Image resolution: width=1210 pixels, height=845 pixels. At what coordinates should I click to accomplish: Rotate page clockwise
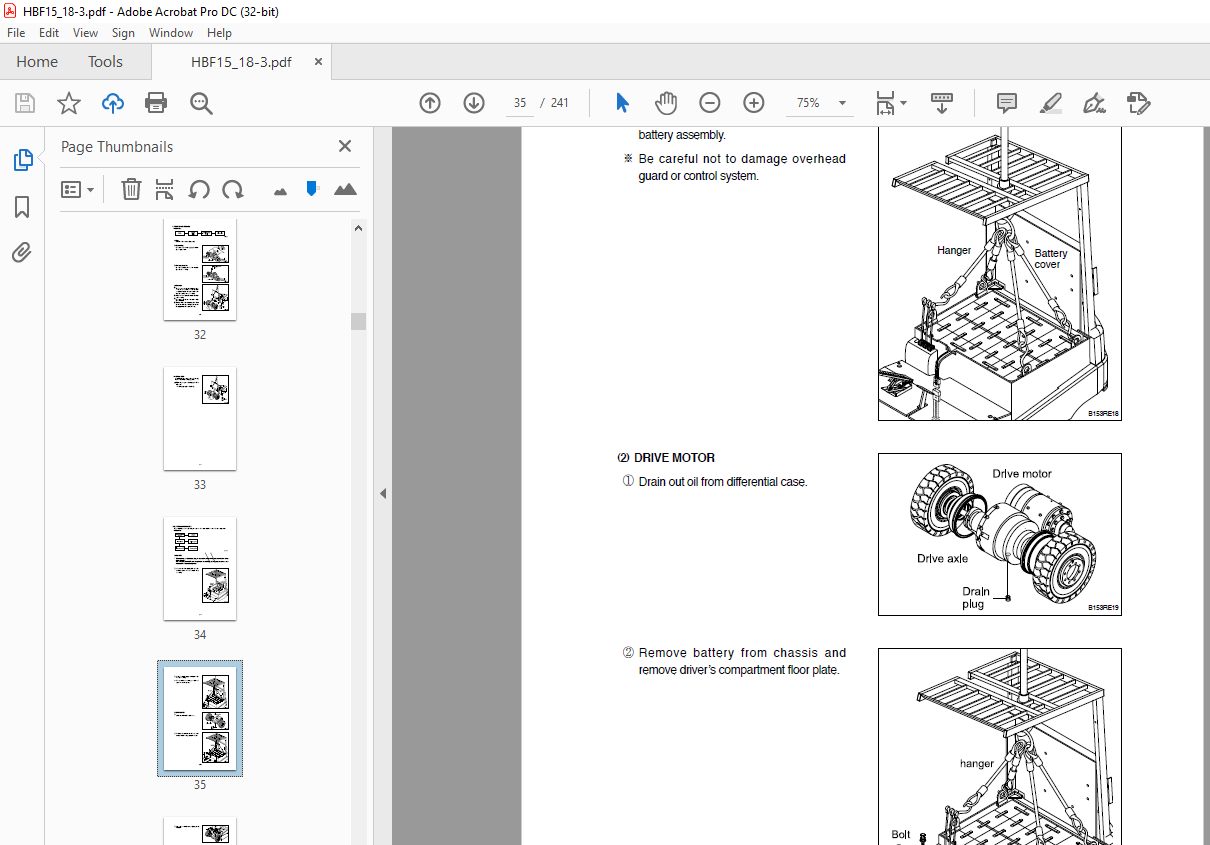233,189
